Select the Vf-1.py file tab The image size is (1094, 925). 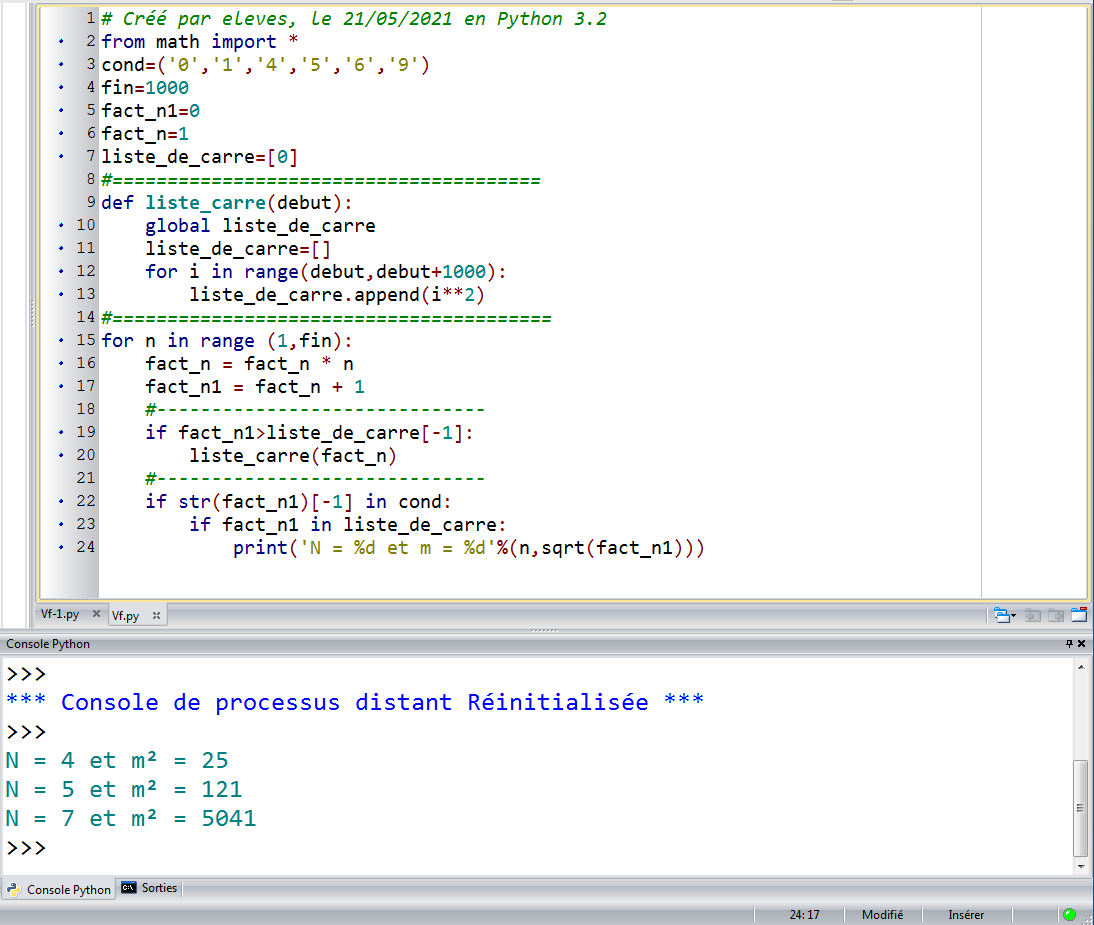pos(60,615)
